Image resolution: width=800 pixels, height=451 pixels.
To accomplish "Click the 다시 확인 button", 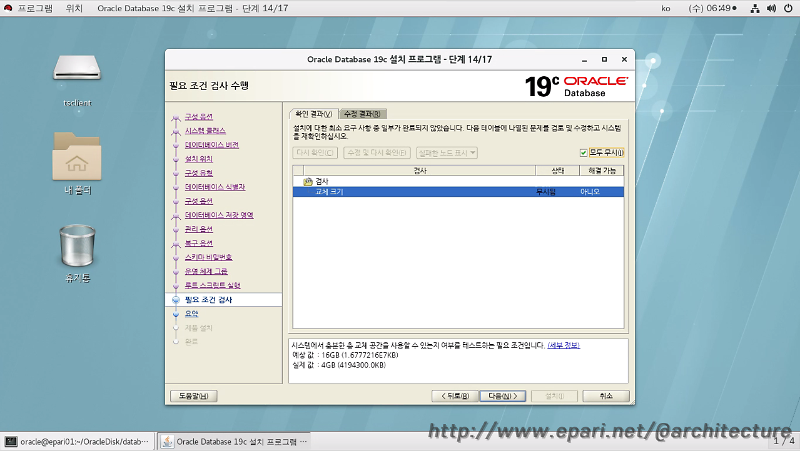I will coord(315,153).
